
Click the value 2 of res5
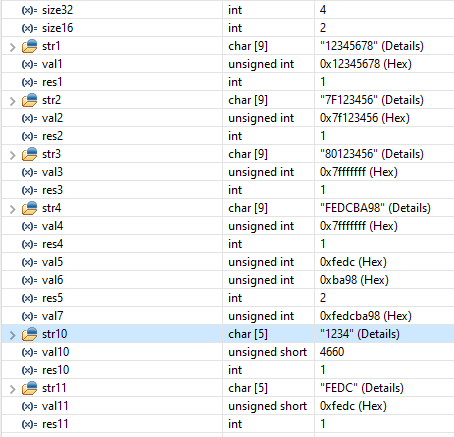click(x=323, y=298)
